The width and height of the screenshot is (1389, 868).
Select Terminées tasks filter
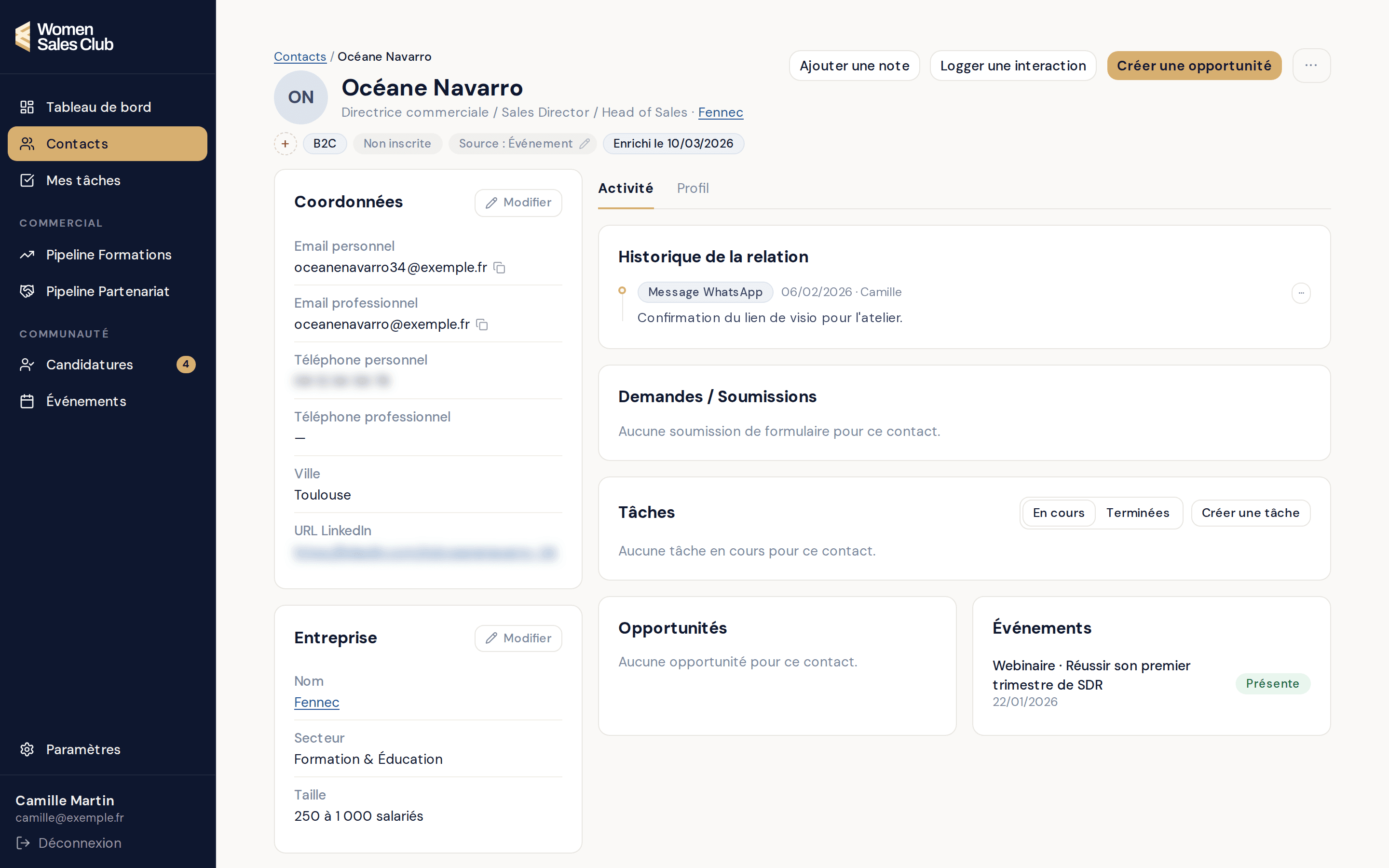point(1138,513)
